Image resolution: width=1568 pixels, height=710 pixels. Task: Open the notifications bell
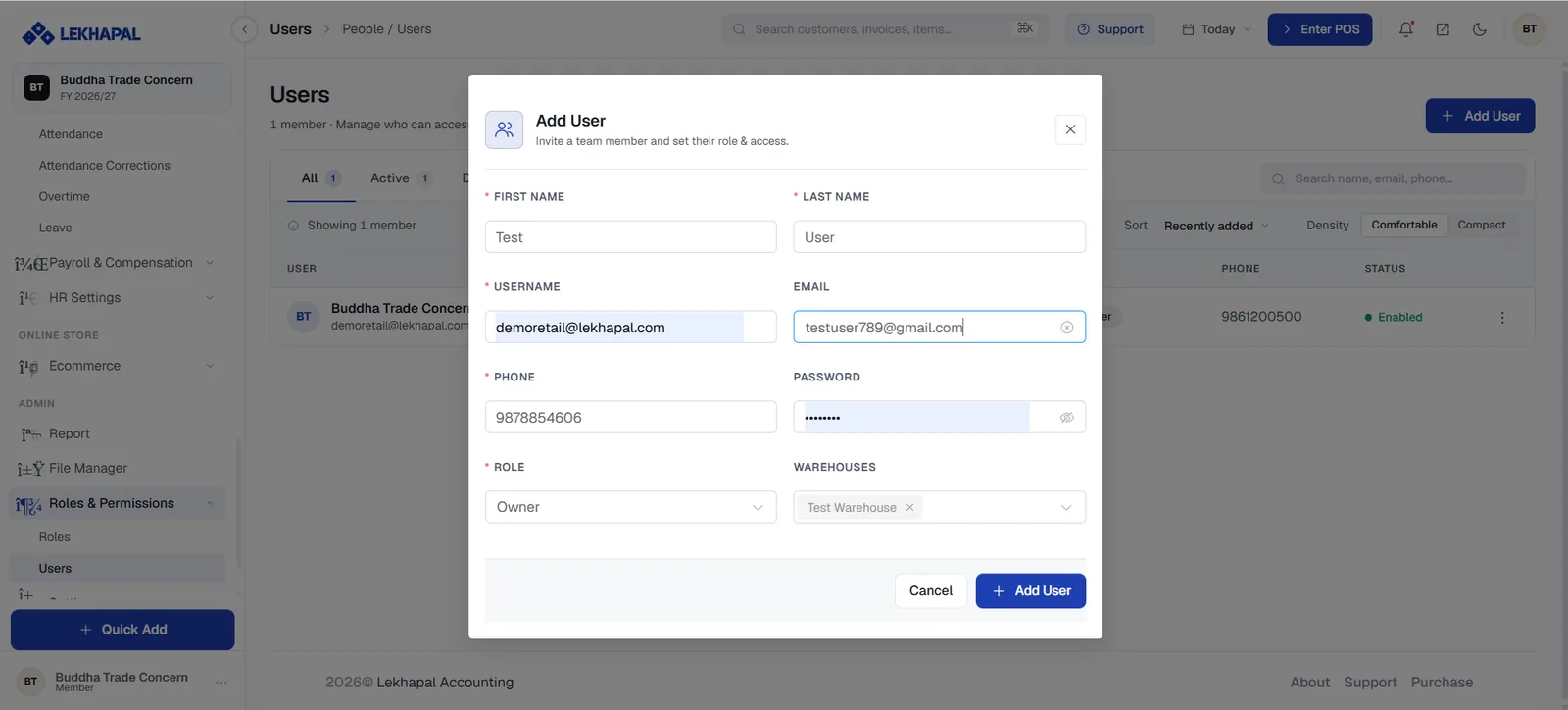(1406, 29)
